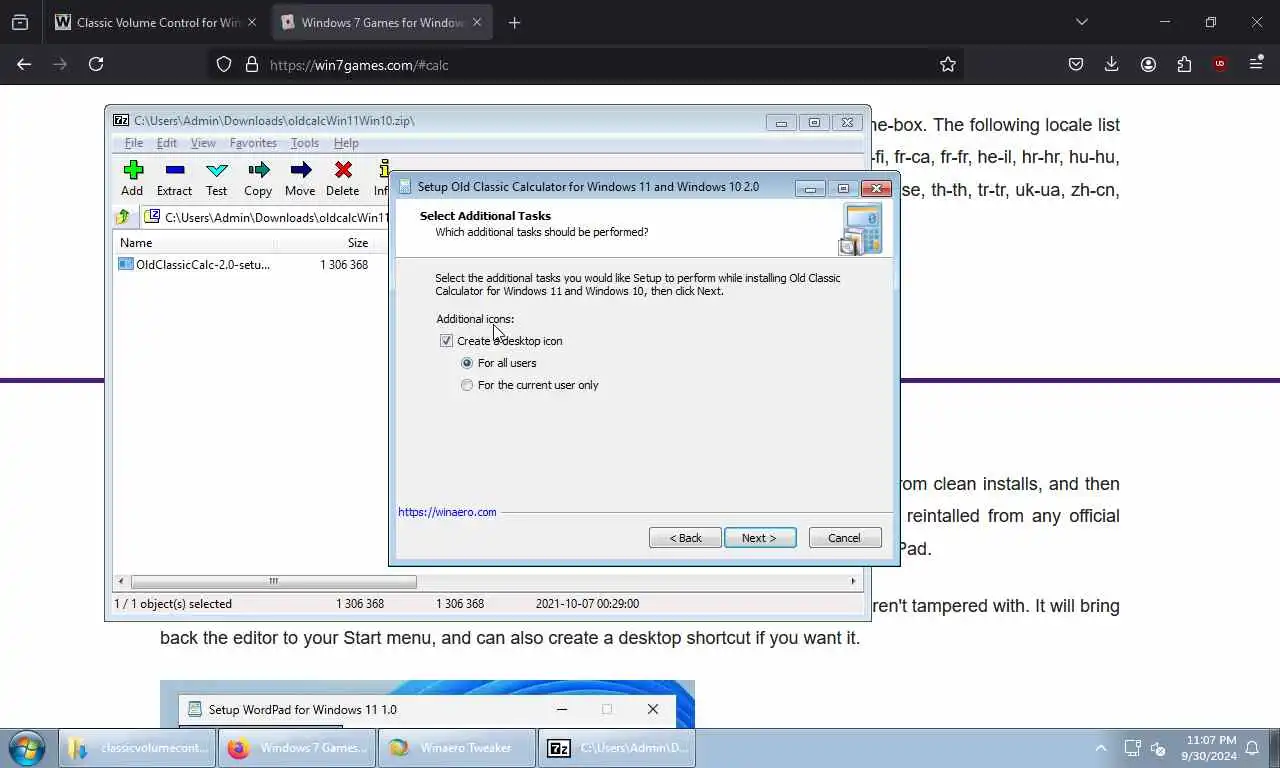Screen dimensions: 1280x768
Task: Click the Move icon in 7-Zip toolbar
Action: tap(300, 178)
